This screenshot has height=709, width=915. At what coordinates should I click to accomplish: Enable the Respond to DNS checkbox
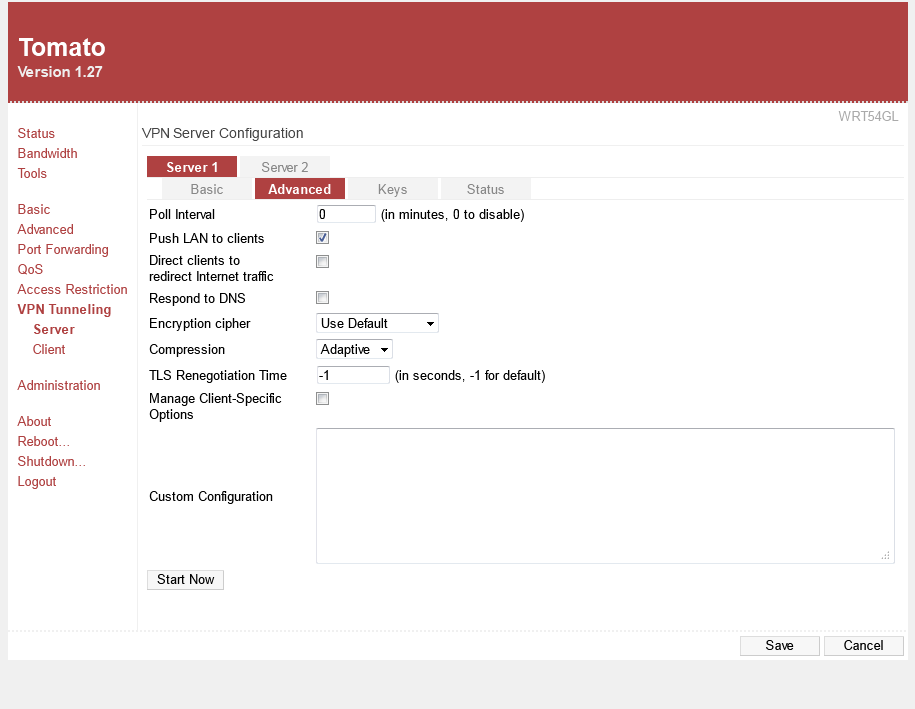point(322,298)
